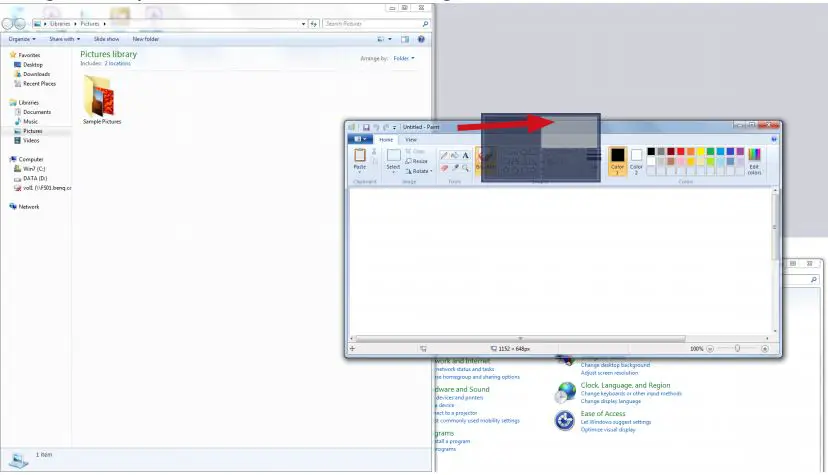Toggle the Explorer preview pane button
The image size is (828, 475).
point(405,39)
